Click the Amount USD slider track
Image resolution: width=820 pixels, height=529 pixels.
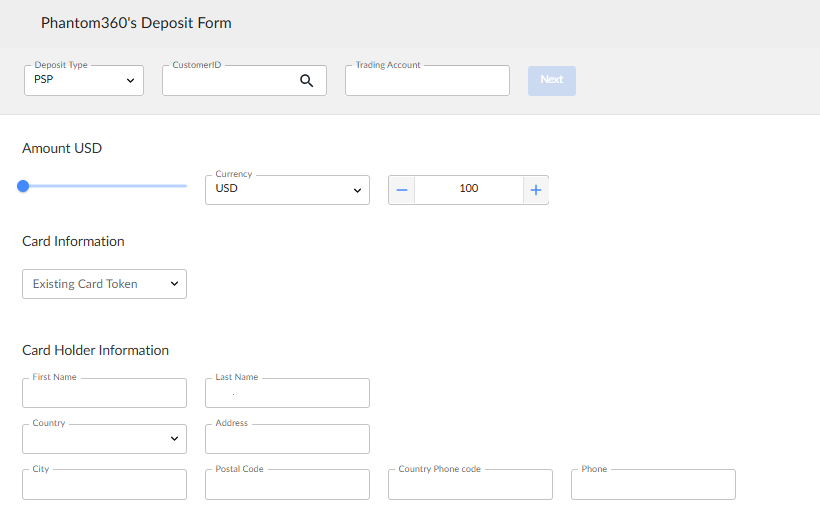(110, 186)
